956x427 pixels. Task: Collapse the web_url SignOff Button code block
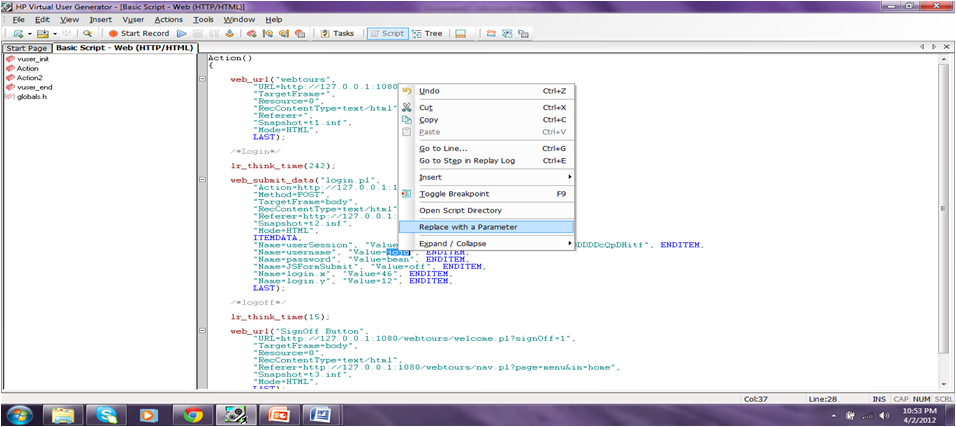(x=202, y=330)
